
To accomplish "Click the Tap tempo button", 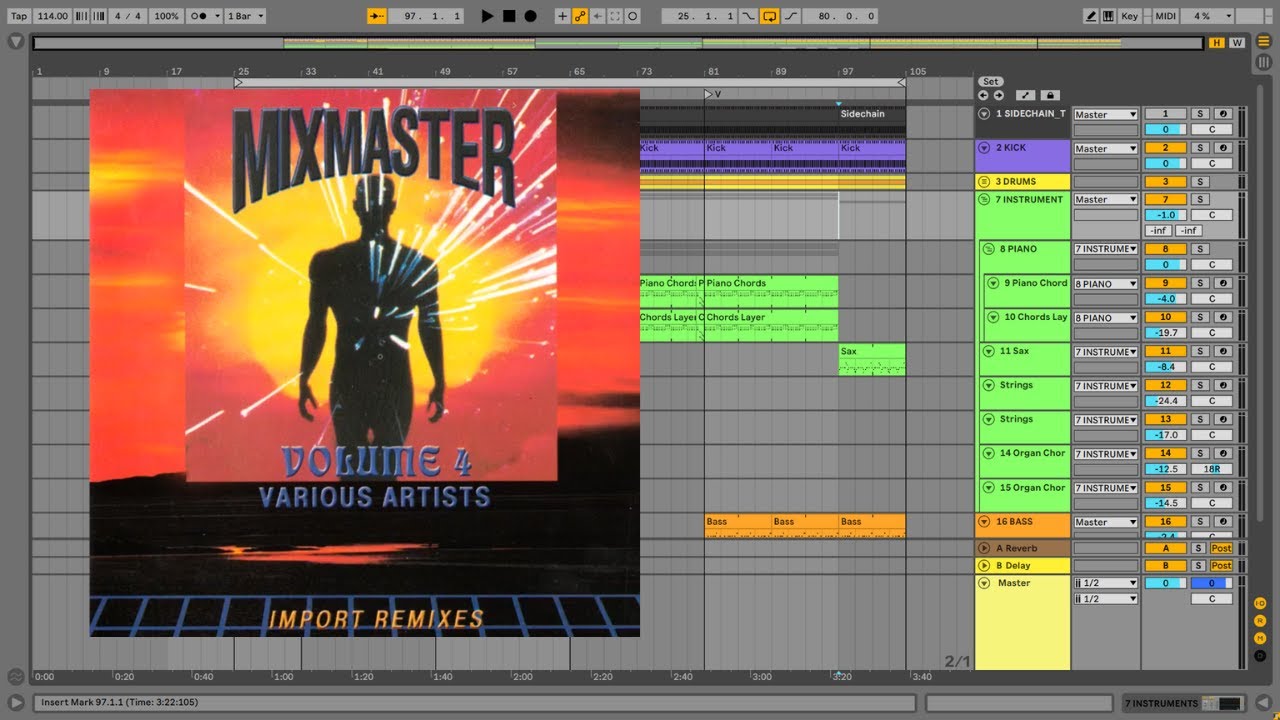I will click(18, 16).
